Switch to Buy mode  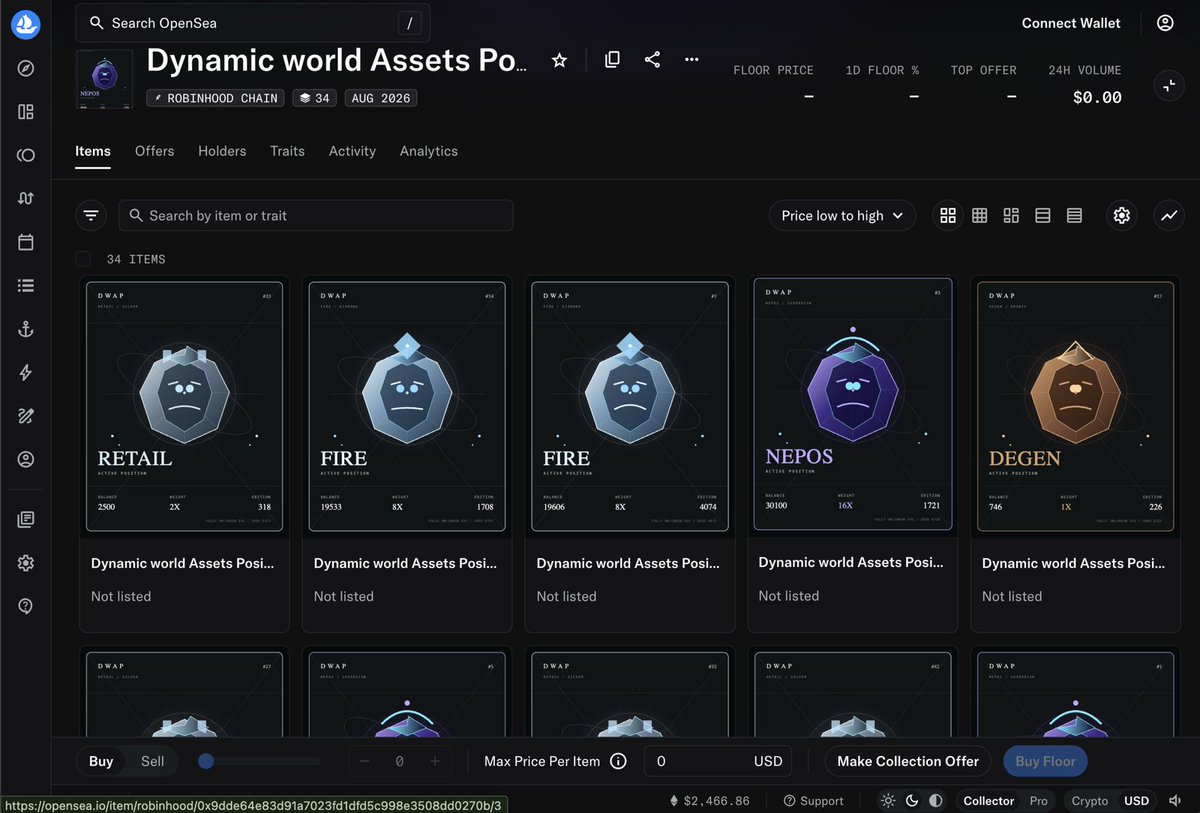[101, 761]
